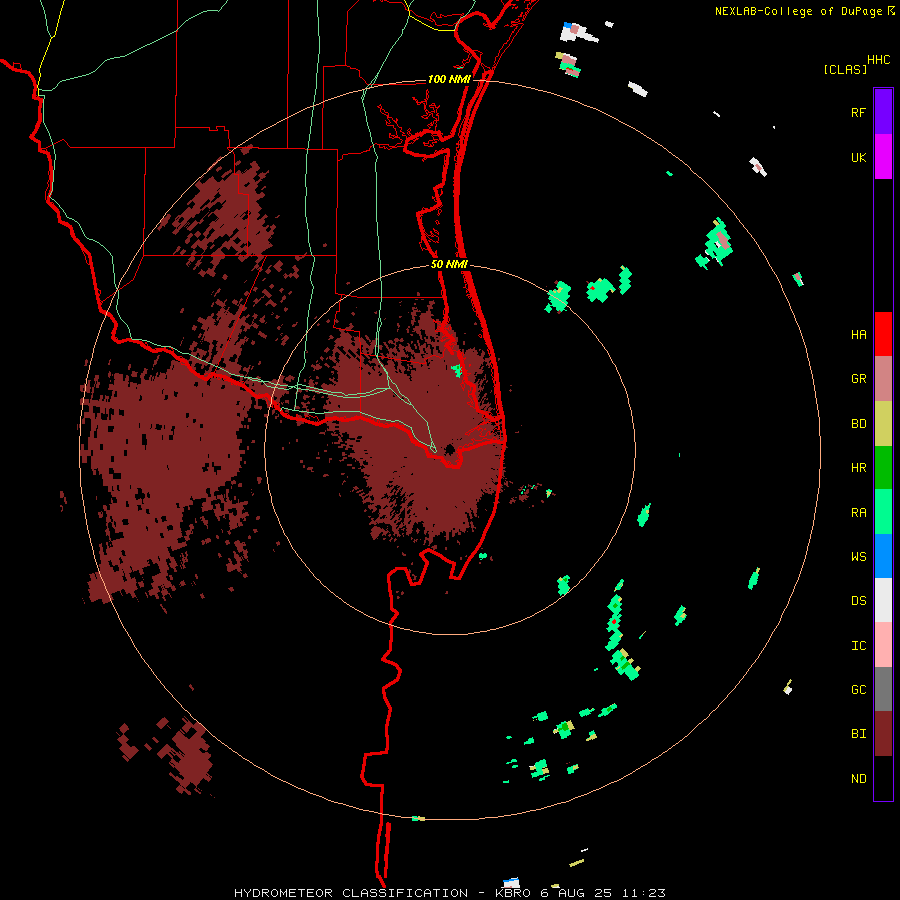Click the GR pinkish legend swatch
900x900 pixels.
click(883, 379)
